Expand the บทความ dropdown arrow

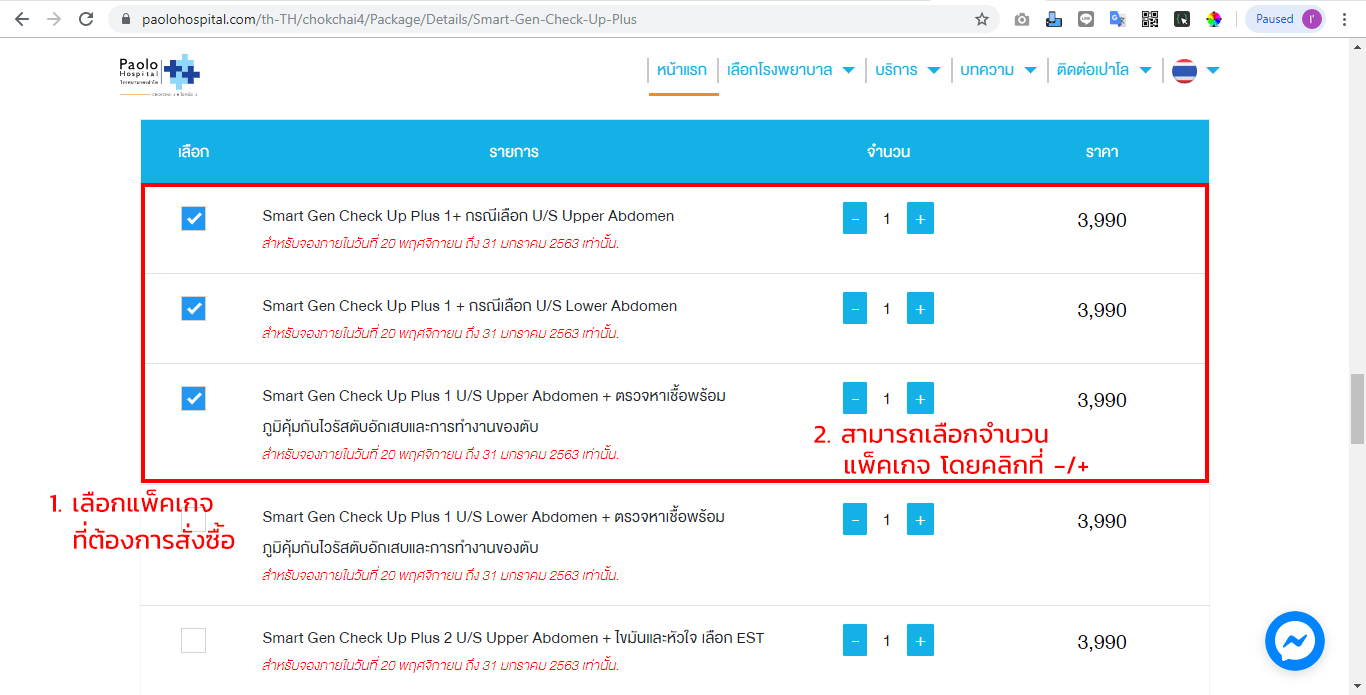click(x=1030, y=70)
